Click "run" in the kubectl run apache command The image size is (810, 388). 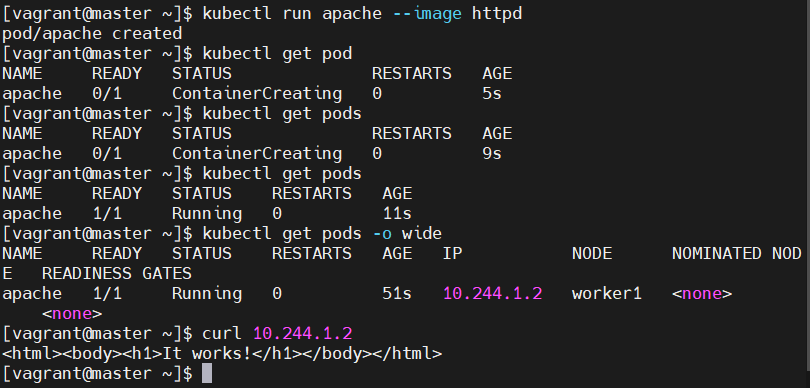(297, 13)
